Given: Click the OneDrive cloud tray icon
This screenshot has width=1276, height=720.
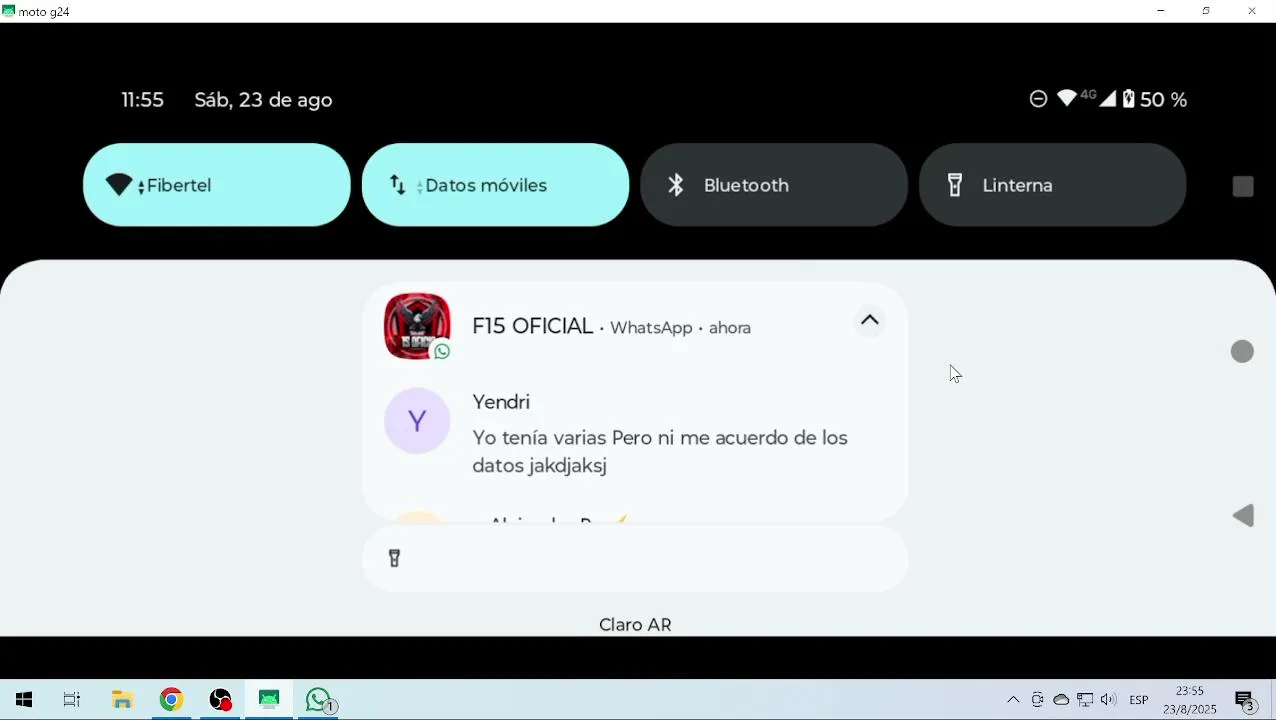Looking at the screenshot, I should pos(1061,700).
